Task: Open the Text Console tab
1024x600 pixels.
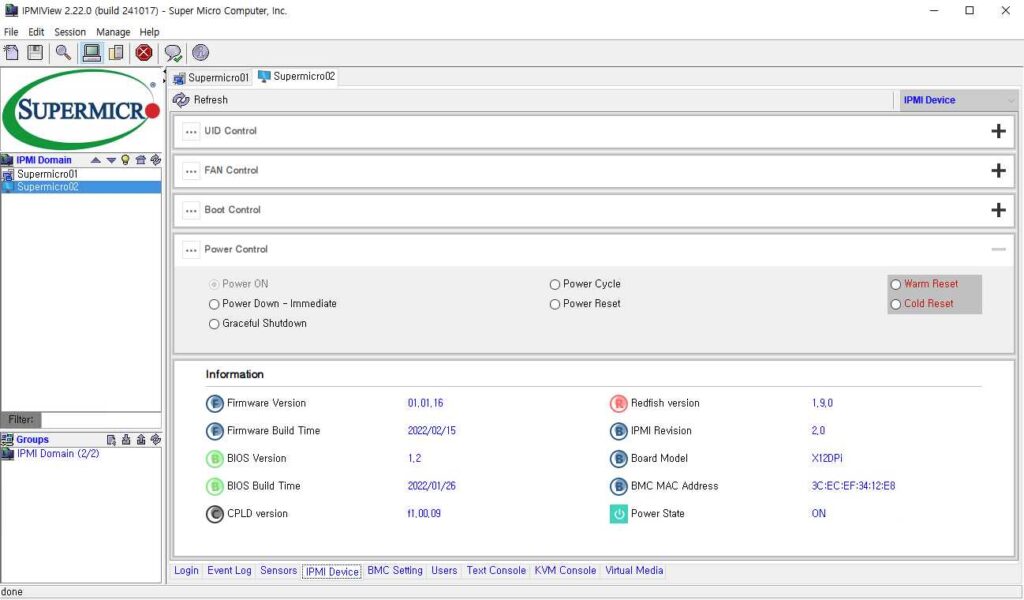Action: click(496, 571)
